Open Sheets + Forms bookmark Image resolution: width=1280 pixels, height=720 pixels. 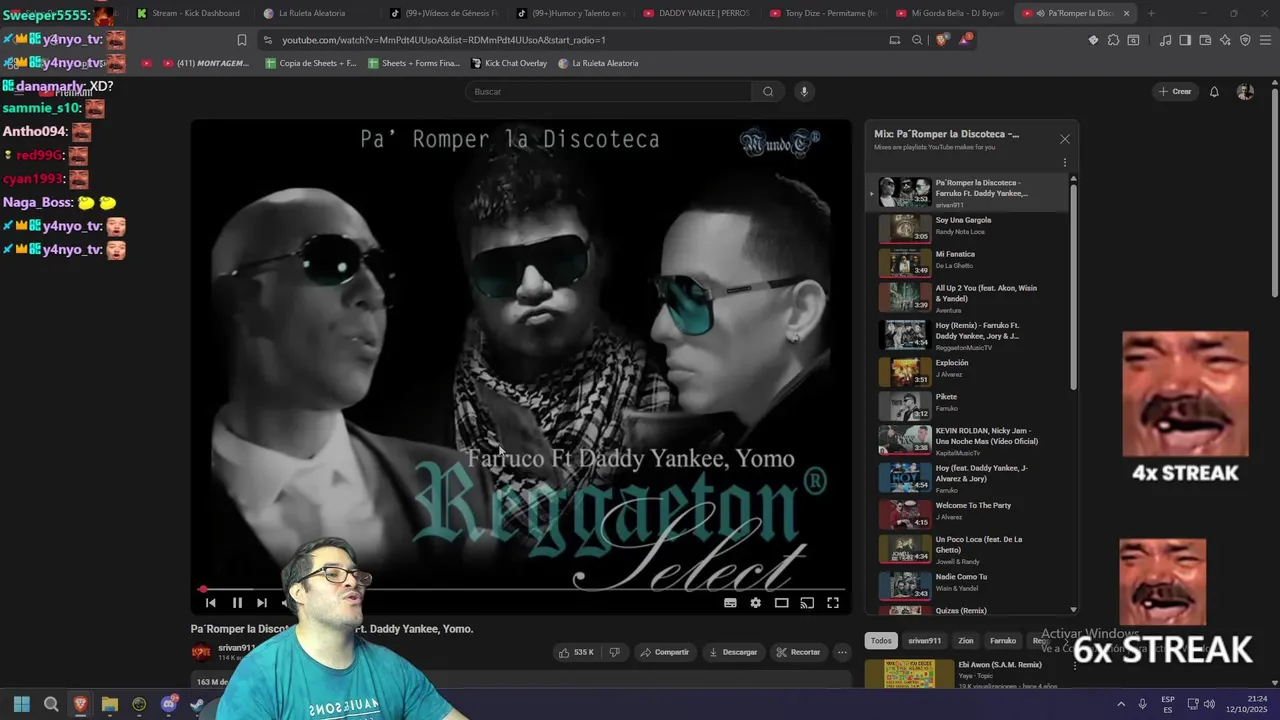[x=414, y=63]
